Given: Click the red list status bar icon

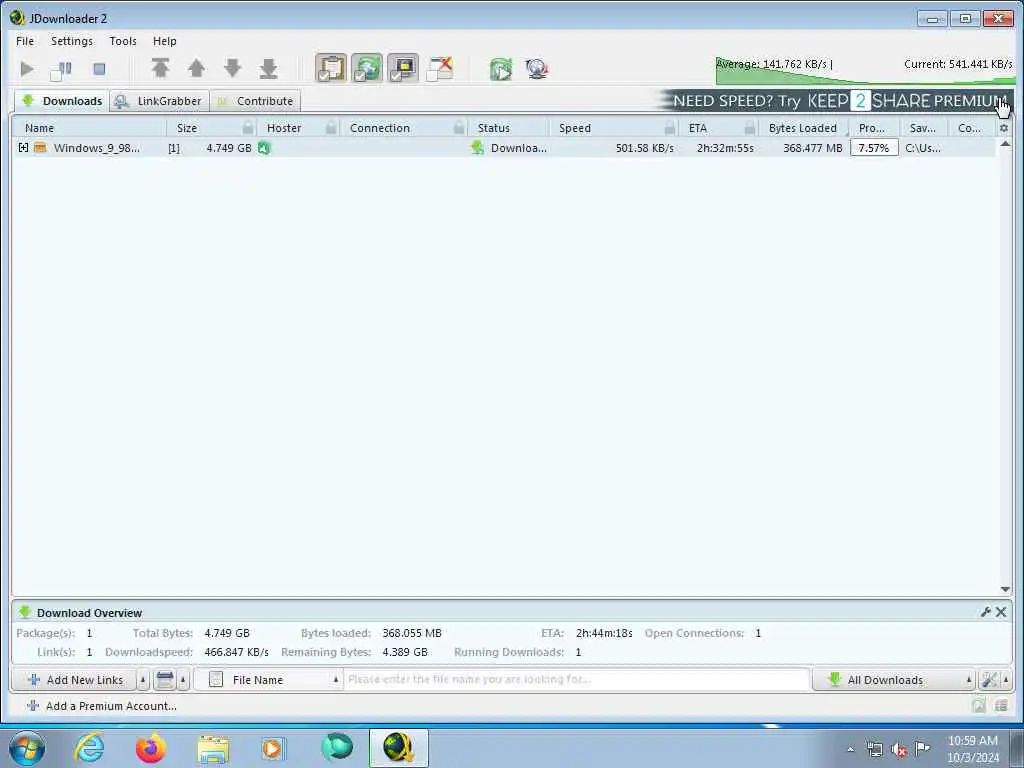Looking at the screenshot, I should pos(1001,705).
